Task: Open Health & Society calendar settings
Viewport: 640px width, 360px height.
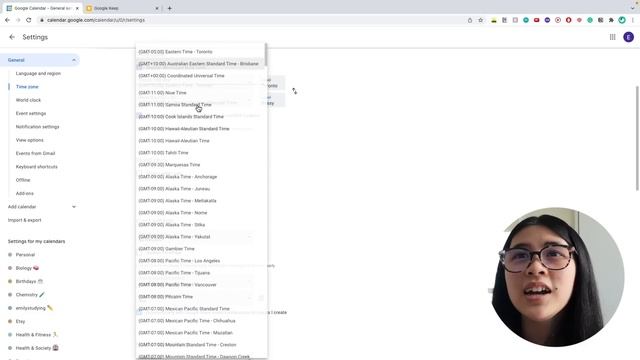Action: (37, 348)
